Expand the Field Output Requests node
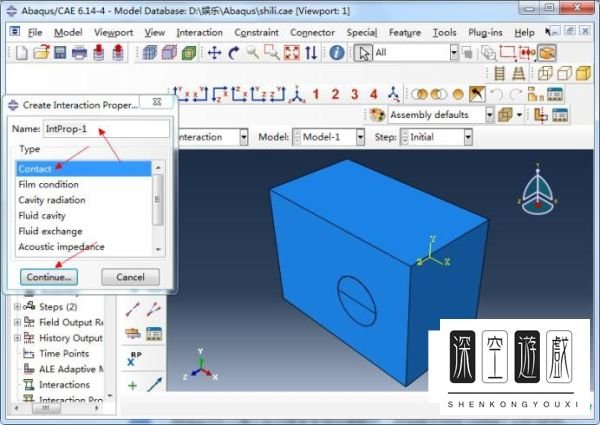Screen dimensions: 600x425 (17, 322)
